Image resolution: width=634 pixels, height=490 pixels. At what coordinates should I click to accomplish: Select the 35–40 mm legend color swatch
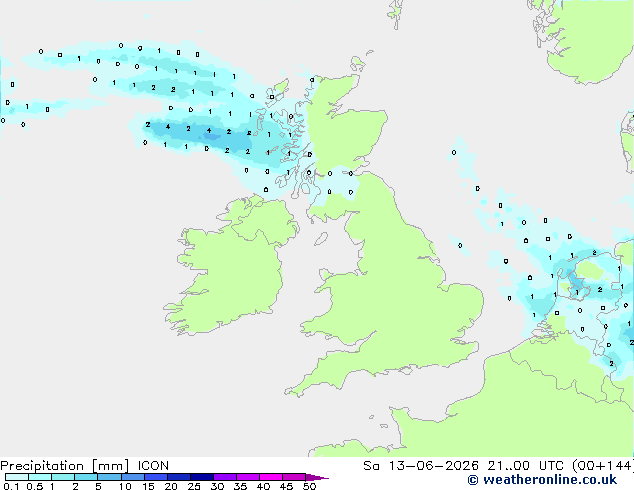tap(248, 477)
